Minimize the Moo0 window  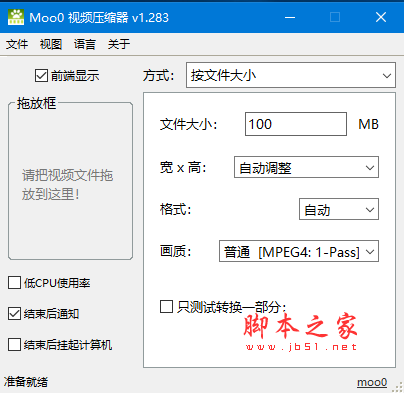pos(290,17)
